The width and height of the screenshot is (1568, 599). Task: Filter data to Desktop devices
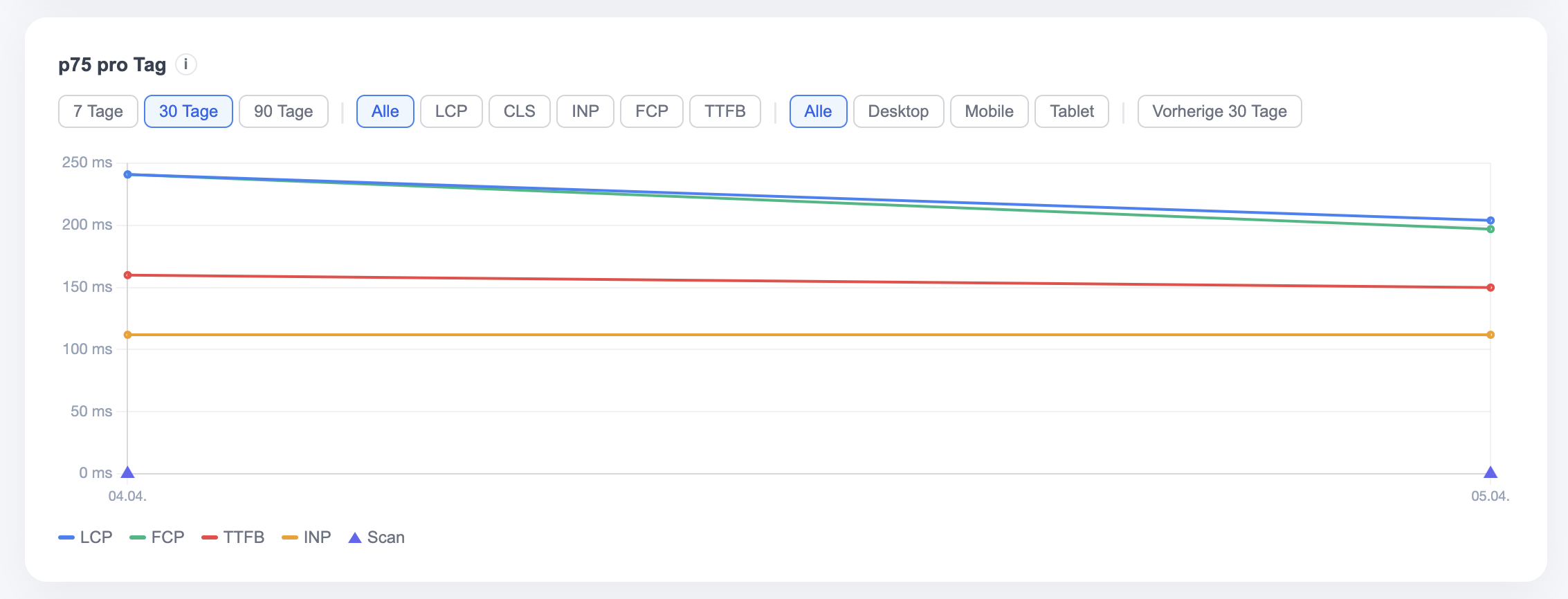click(898, 111)
